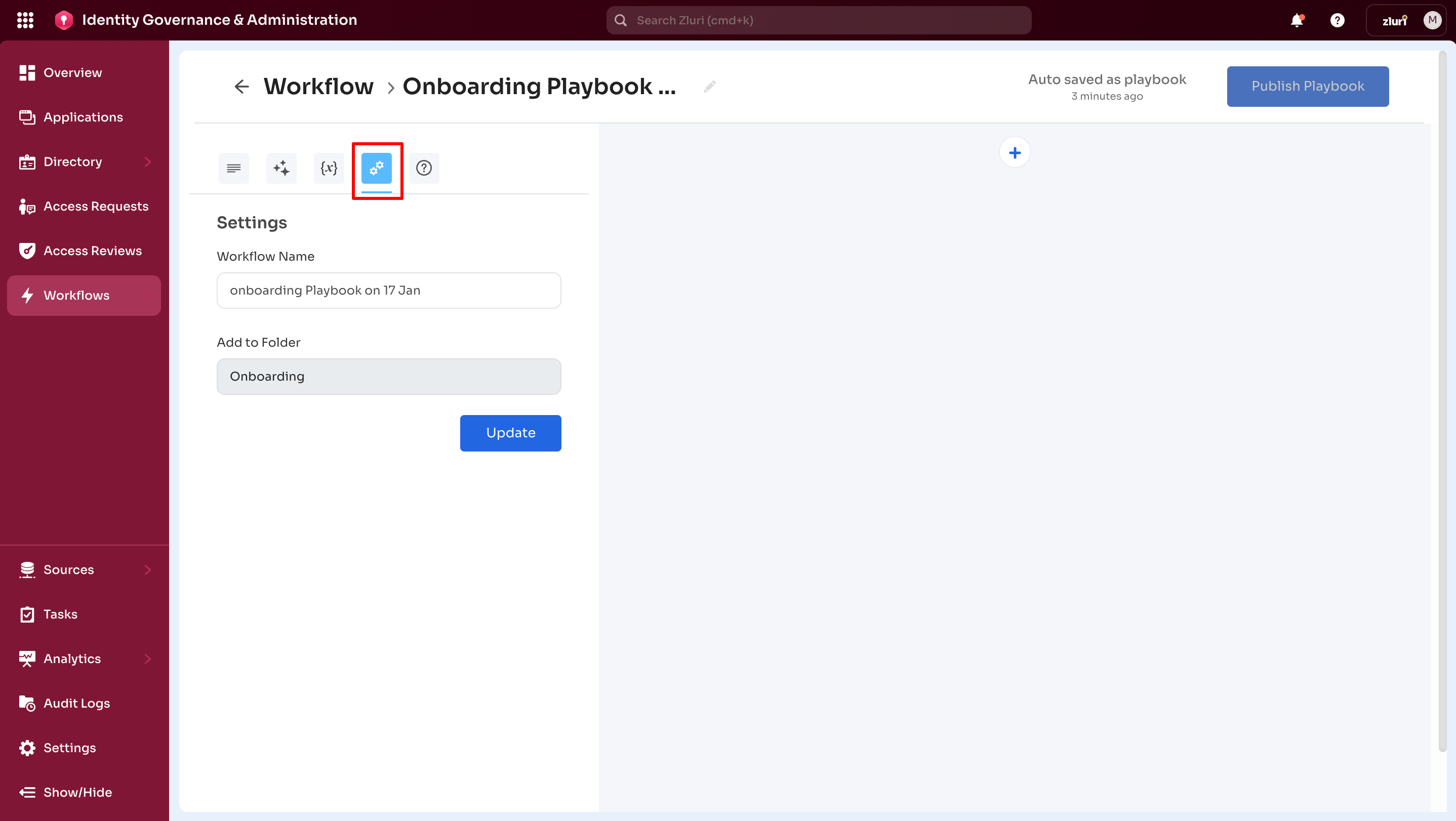Open the {x} variables panel
Viewport: 1456px width, 821px height.
[329, 168]
